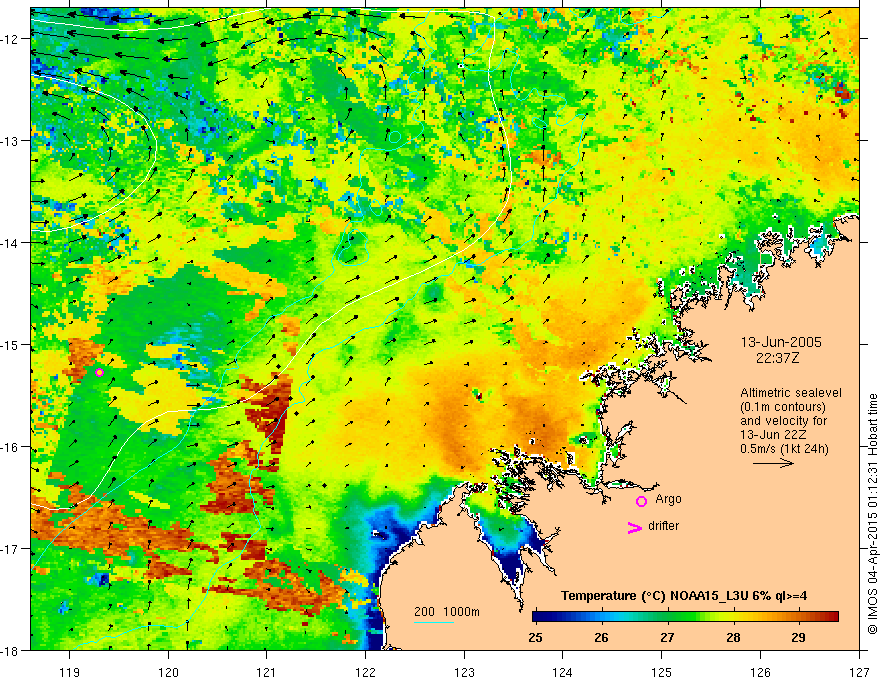Click the latitude axis label -17
The image size is (880, 680).
pos(11,548)
